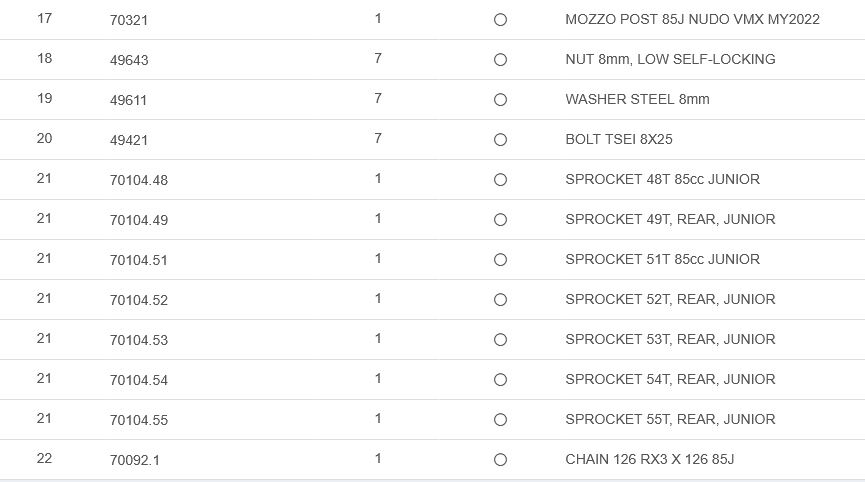This screenshot has height=482, width=865.
Task: Click part number 49421
Action: 129,140
